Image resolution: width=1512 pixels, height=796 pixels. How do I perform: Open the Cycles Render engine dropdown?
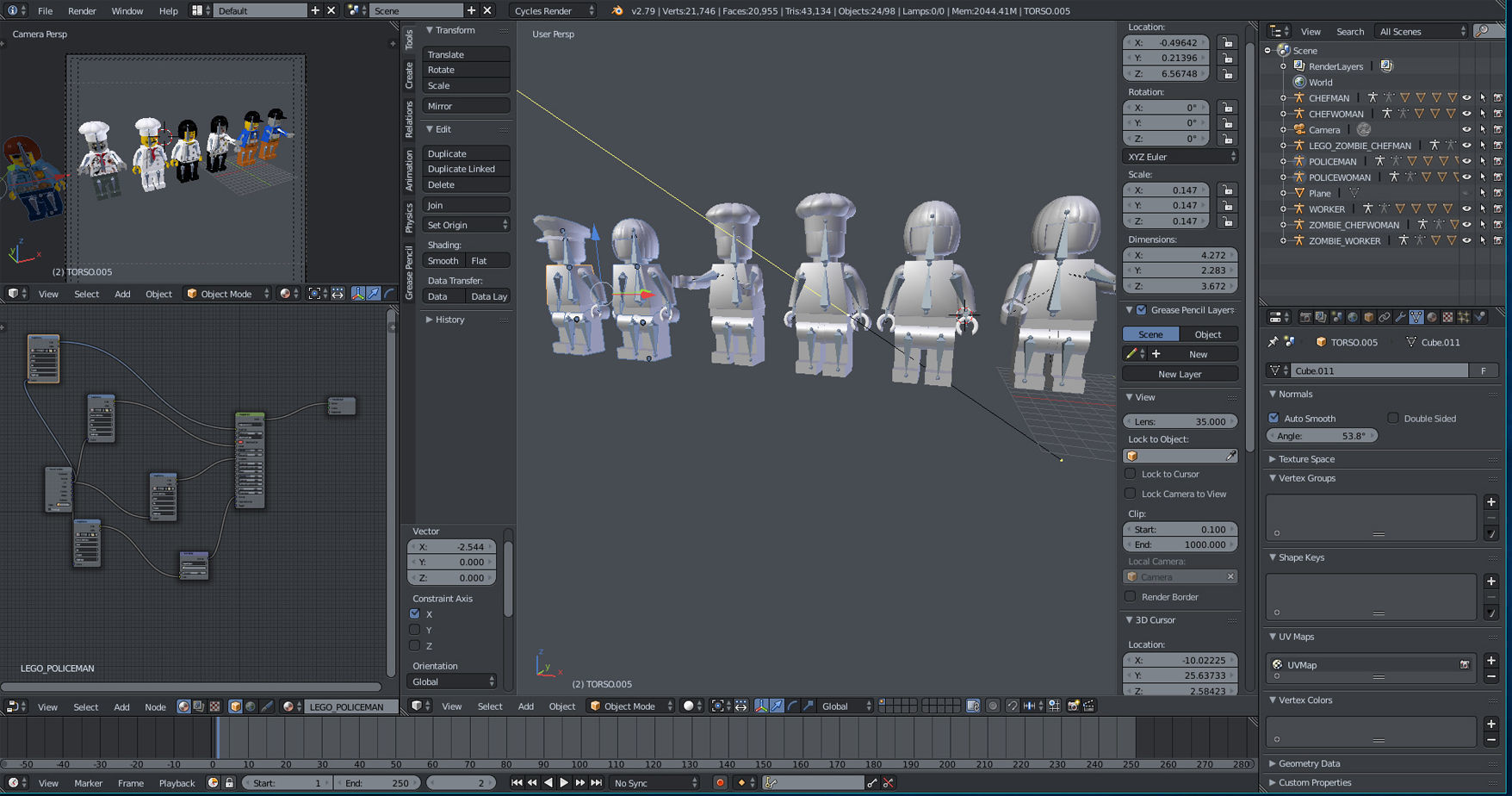click(553, 10)
